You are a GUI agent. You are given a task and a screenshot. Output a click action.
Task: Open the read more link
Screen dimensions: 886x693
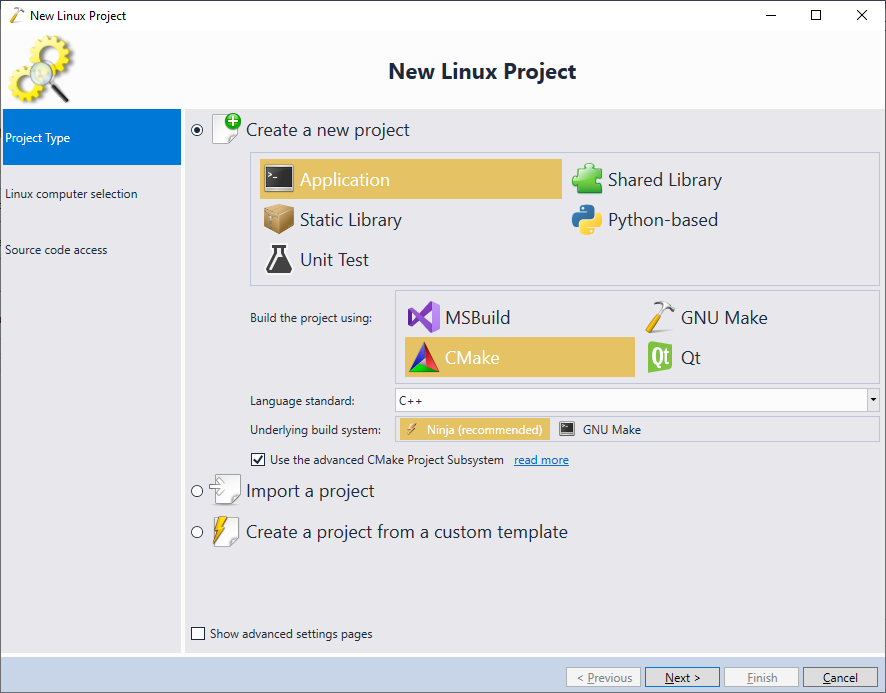point(541,460)
